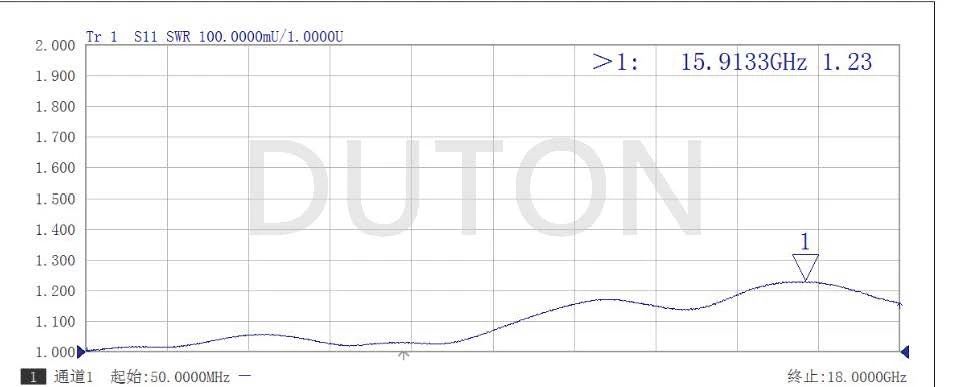Select the channel 1 indicator box
Viewport: 956px width, 387px height.
pyautogui.click(x=34, y=377)
